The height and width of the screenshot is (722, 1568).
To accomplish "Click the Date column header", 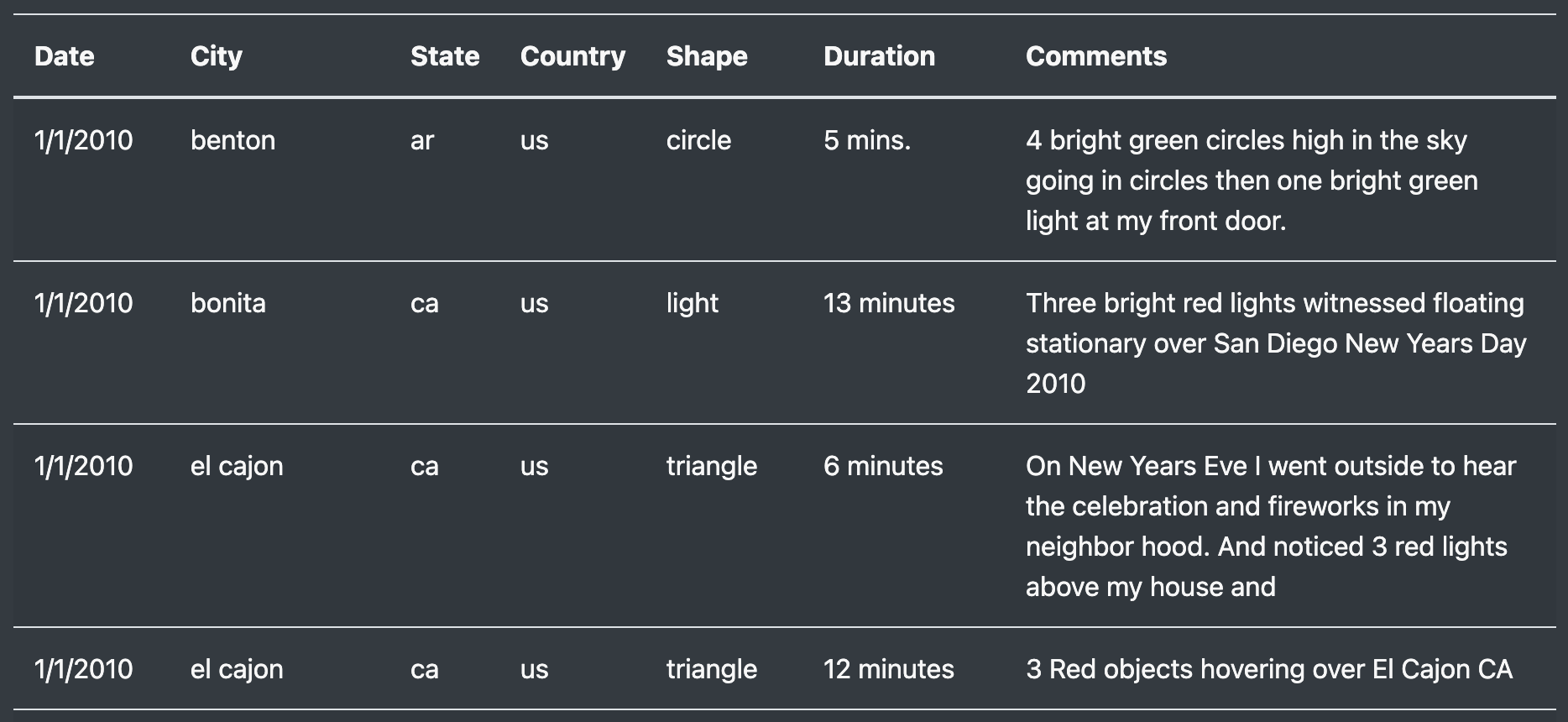I will pos(65,56).
